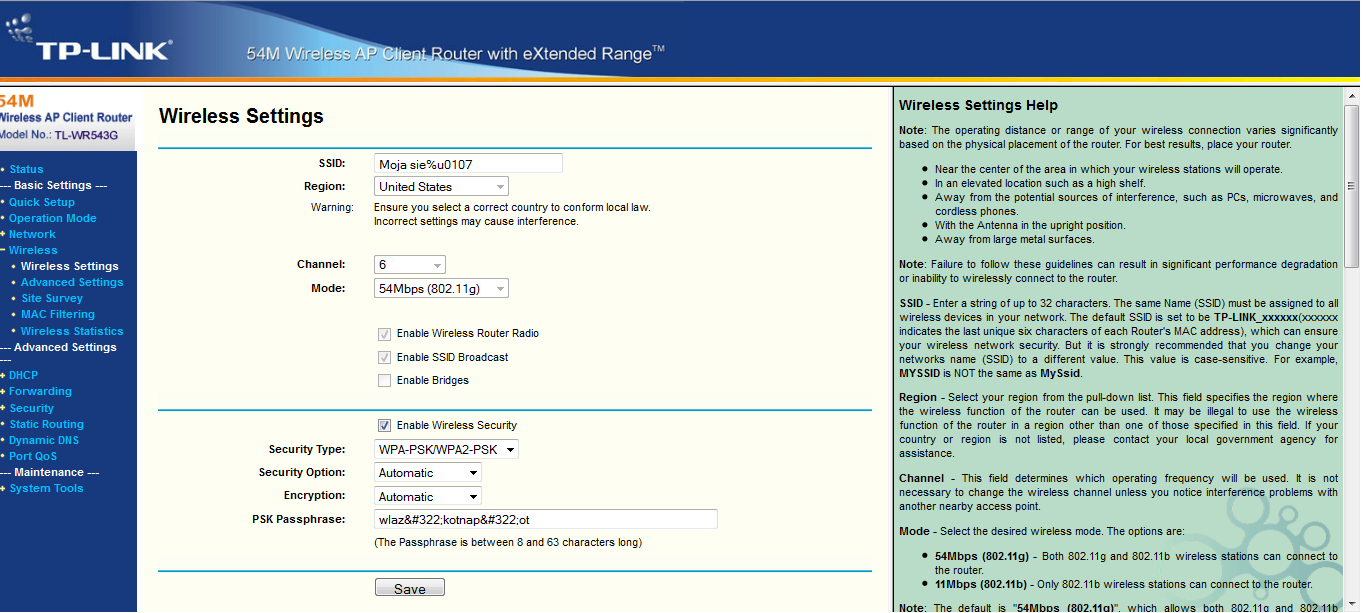
Task: Open Site Survey in the sidebar
Action: coord(52,298)
